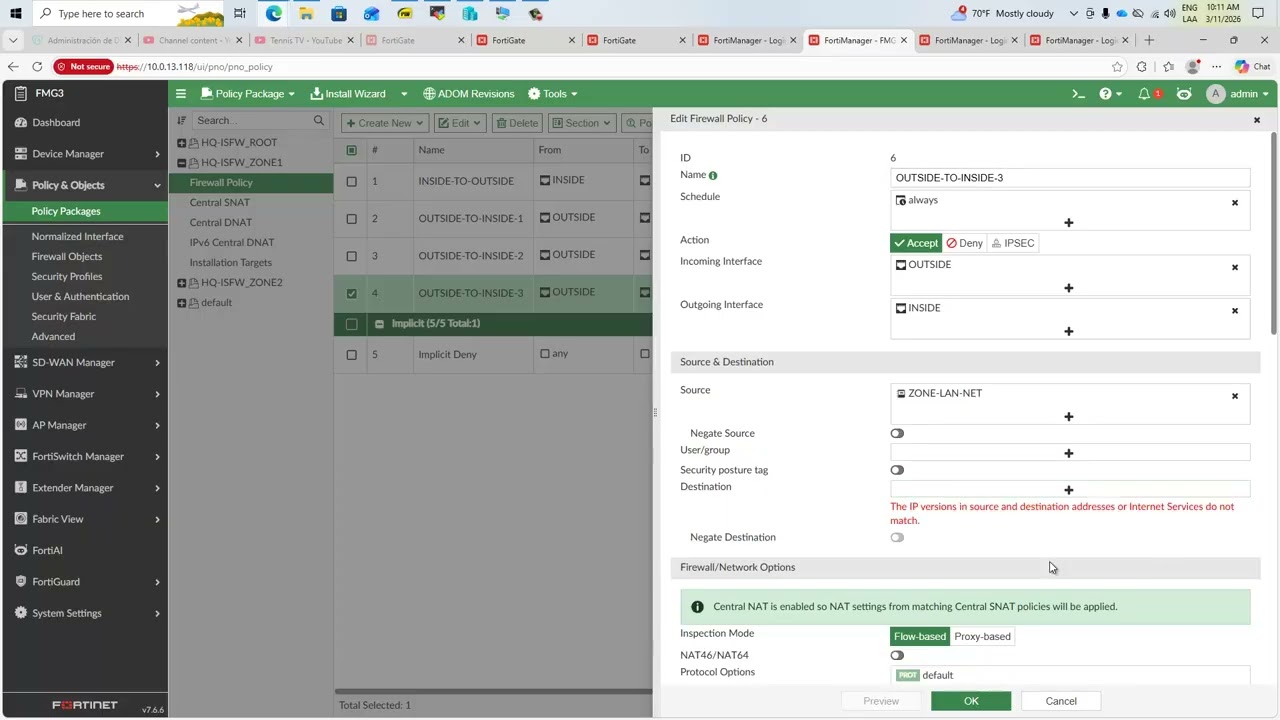Check the INSIDE-TO-OUTSIDE policy row checkbox
Image resolution: width=1280 pixels, height=720 pixels.
(351, 182)
